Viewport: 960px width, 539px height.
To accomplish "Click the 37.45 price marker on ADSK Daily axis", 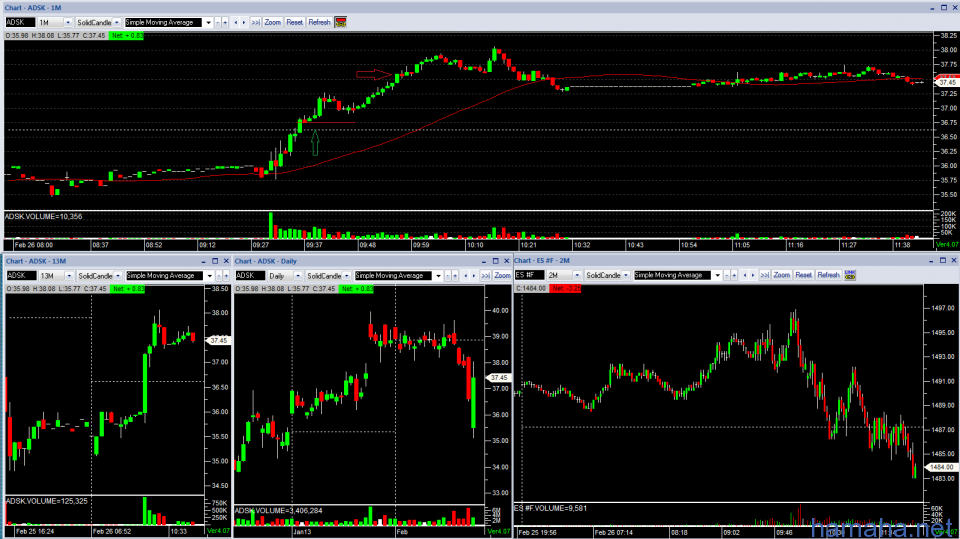I will point(498,378).
